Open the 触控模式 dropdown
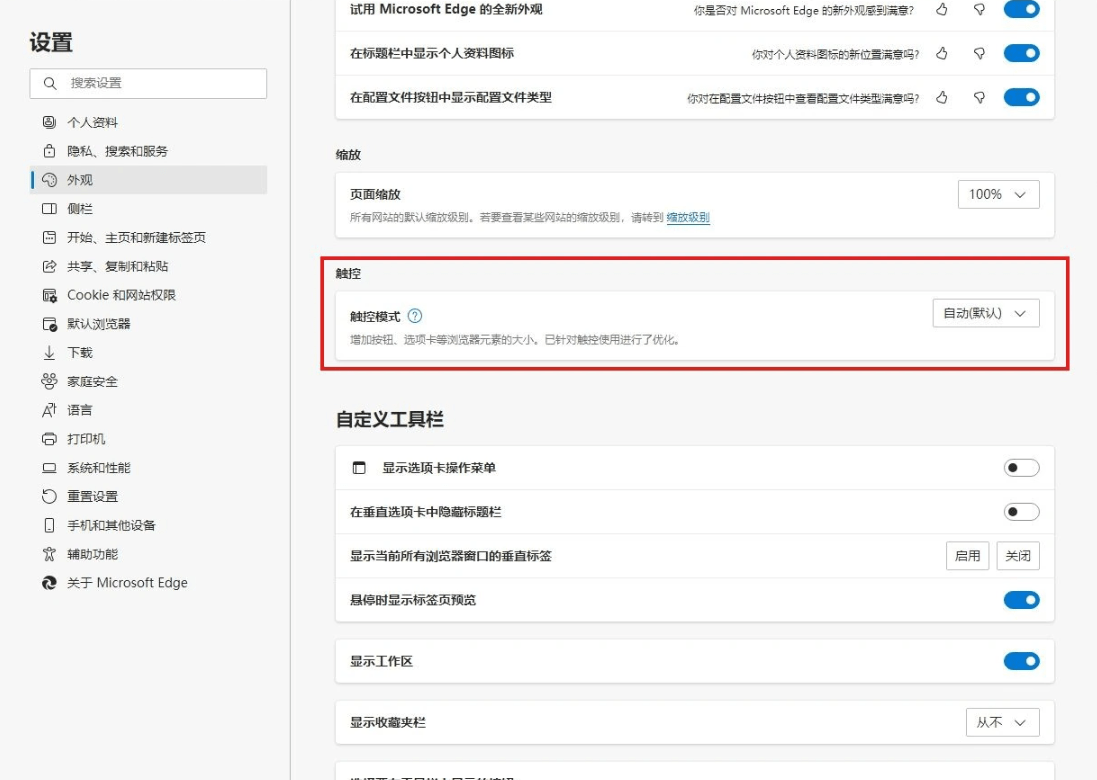Image resolution: width=1097 pixels, height=780 pixels. click(985, 313)
